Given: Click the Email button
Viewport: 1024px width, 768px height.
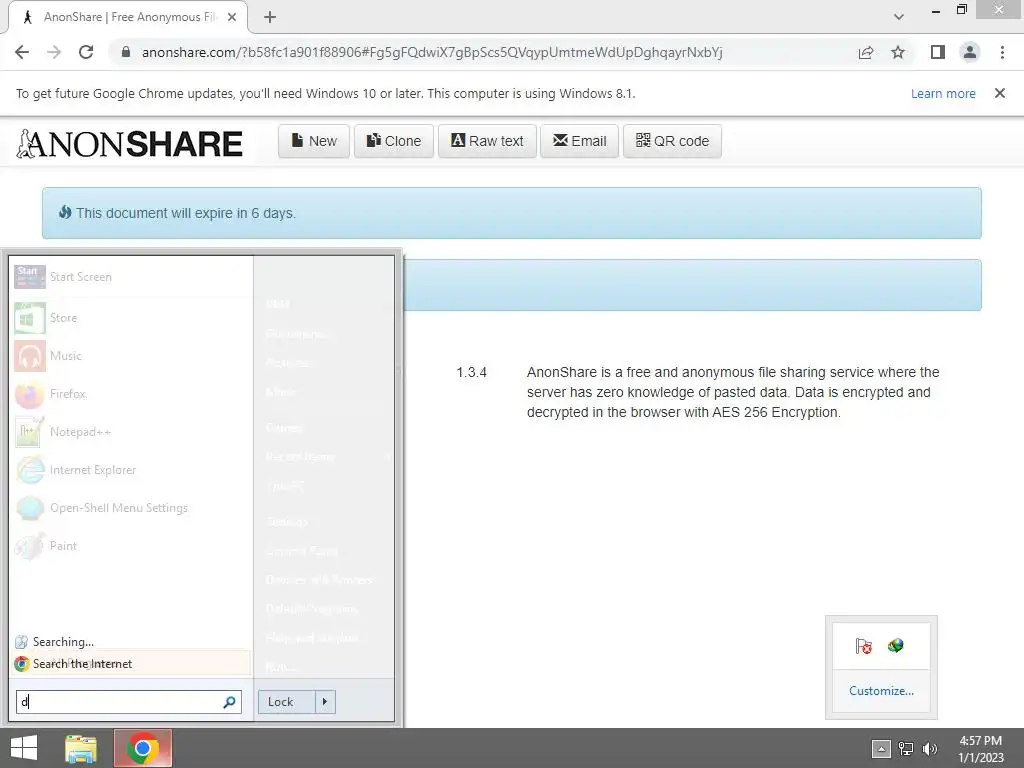Looking at the screenshot, I should (579, 141).
